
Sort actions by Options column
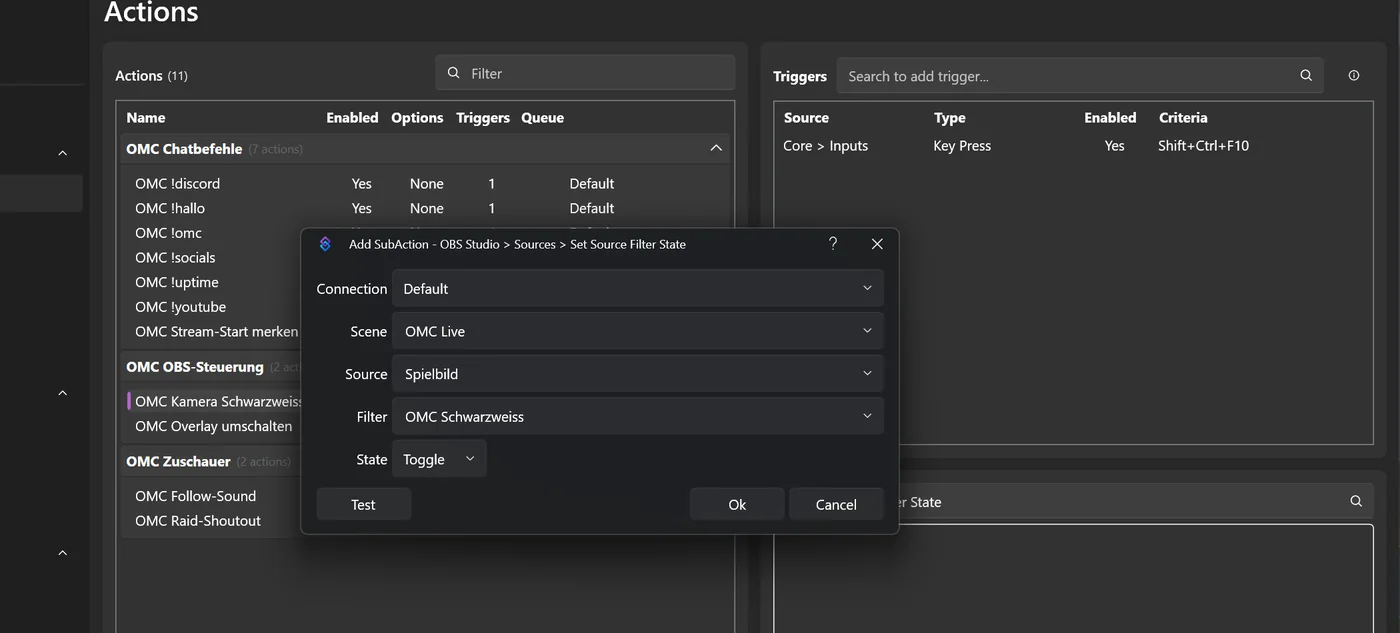pos(417,117)
